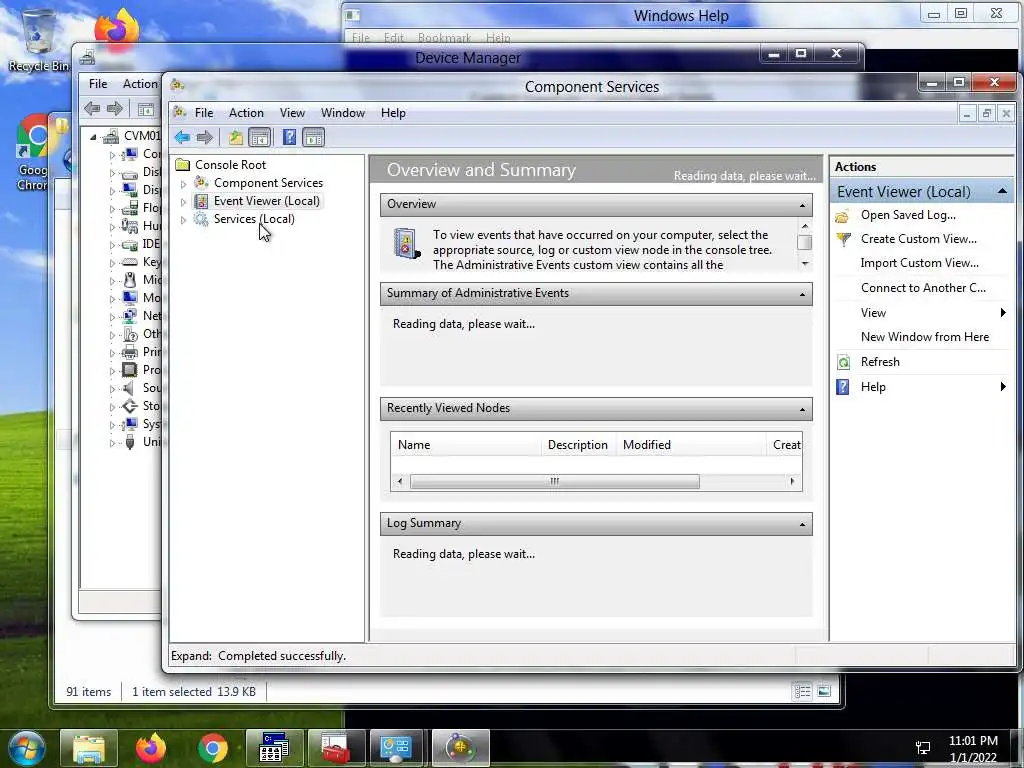Click the Description column header

click(577, 445)
